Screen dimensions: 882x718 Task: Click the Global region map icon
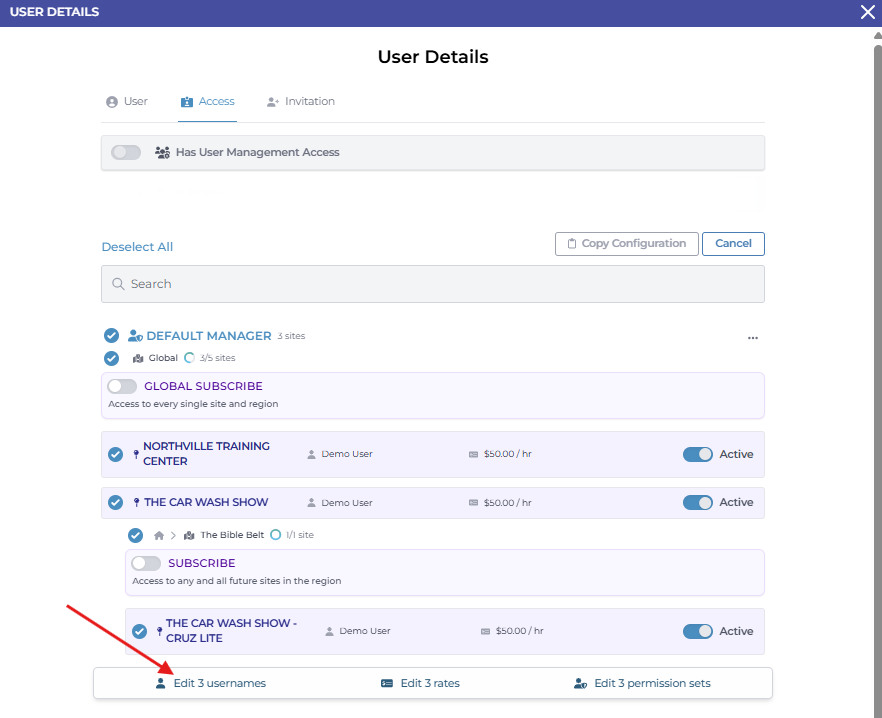(x=138, y=358)
